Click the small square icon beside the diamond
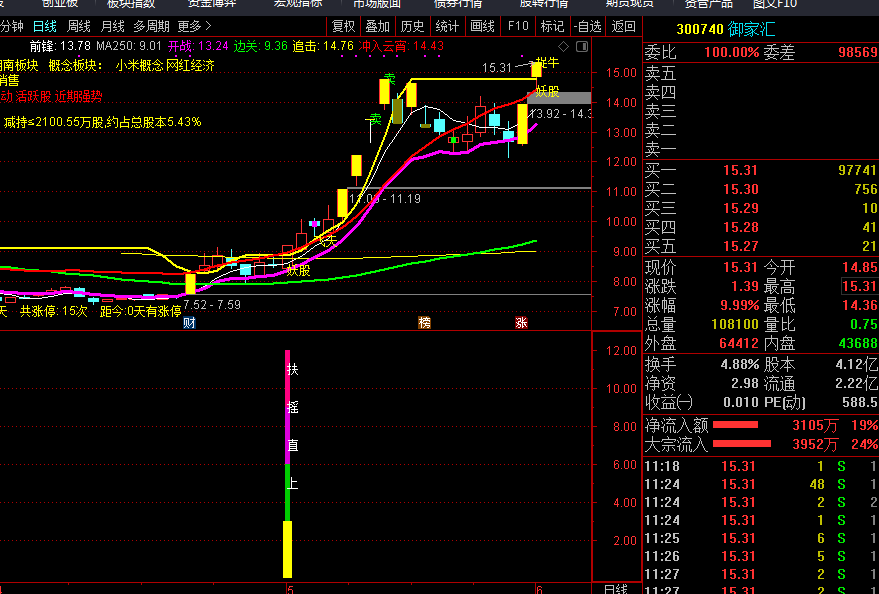The image size is (879, 594). pos(581,47)
